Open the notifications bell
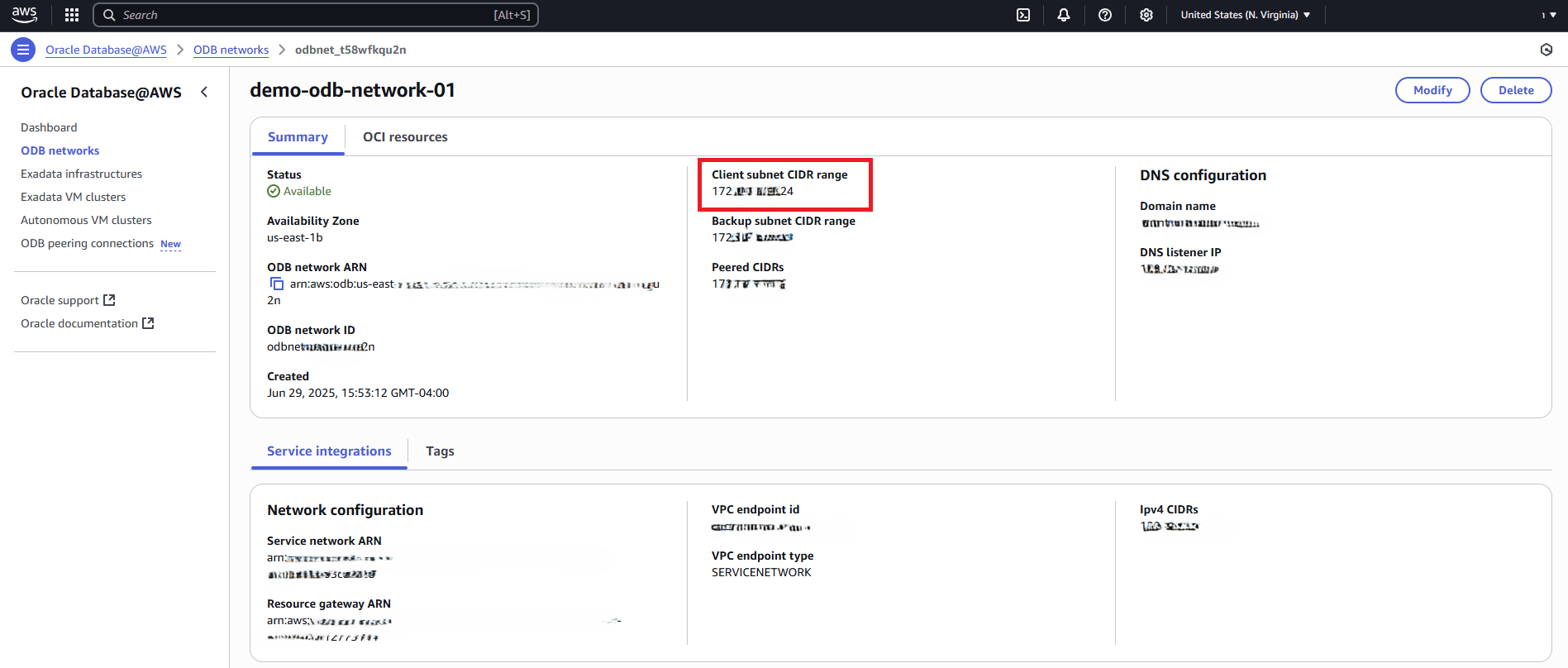This screenshot has width=1568, height=668. coord(1064,15)
